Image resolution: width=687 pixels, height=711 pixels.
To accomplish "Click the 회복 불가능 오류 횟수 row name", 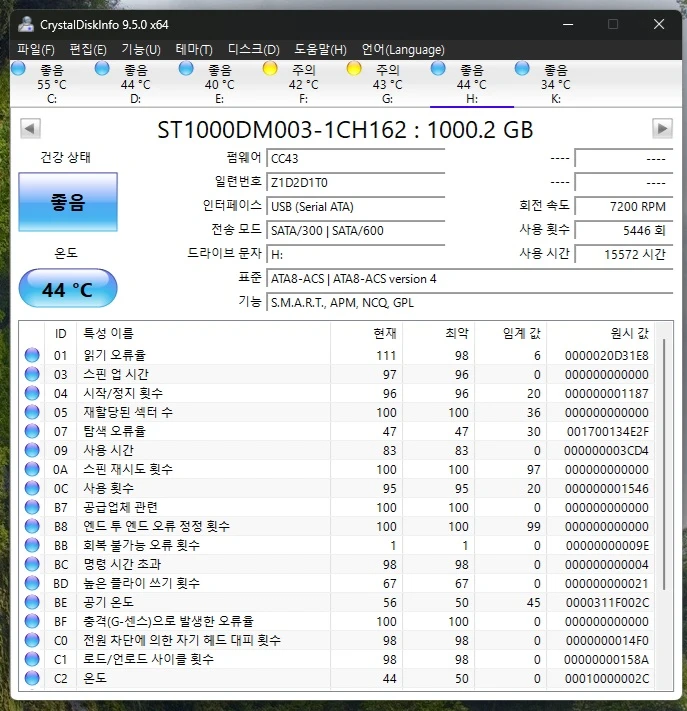I will (x=141, y=545).
